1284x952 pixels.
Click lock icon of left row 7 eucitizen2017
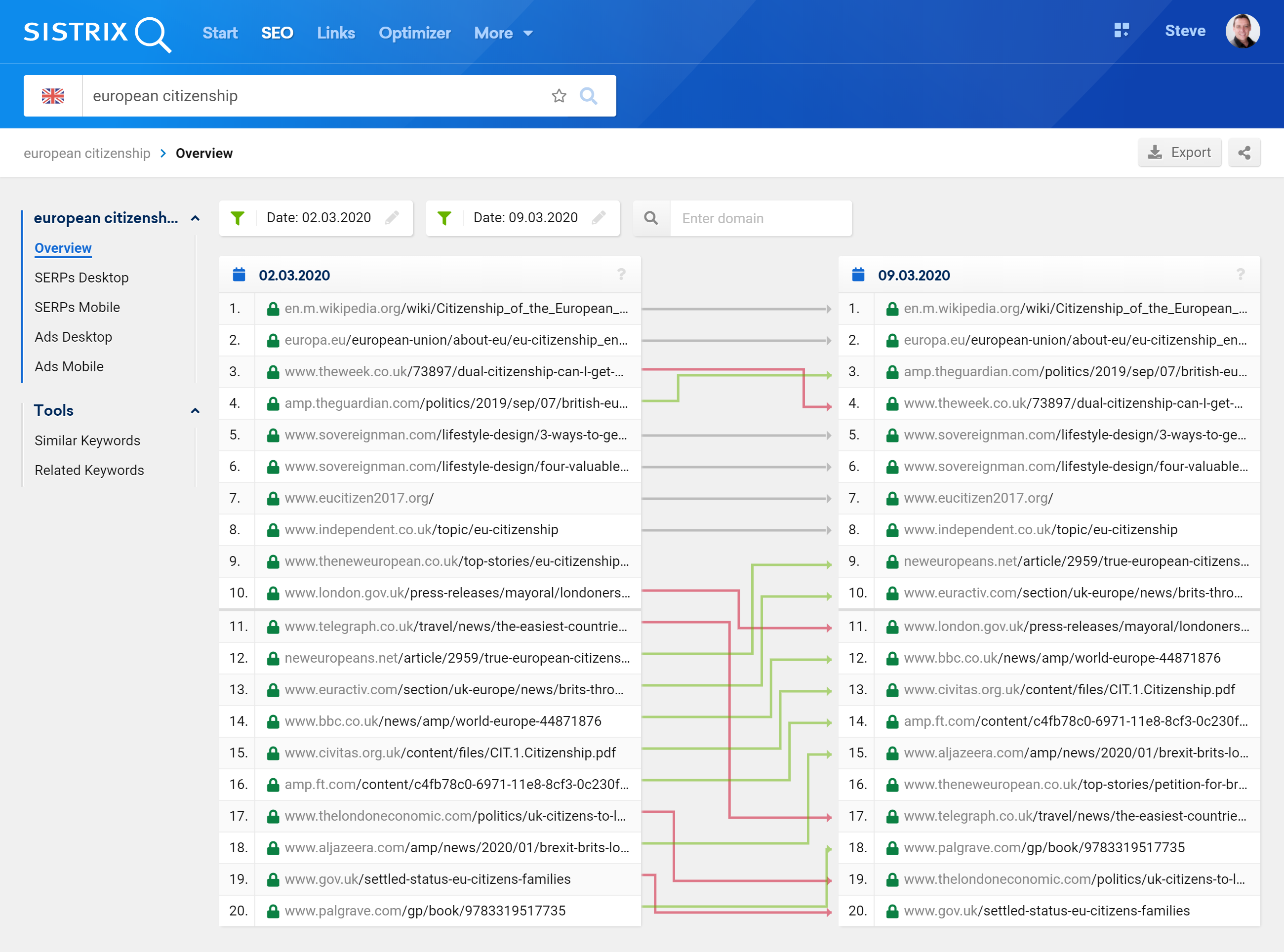click(273, 499)
